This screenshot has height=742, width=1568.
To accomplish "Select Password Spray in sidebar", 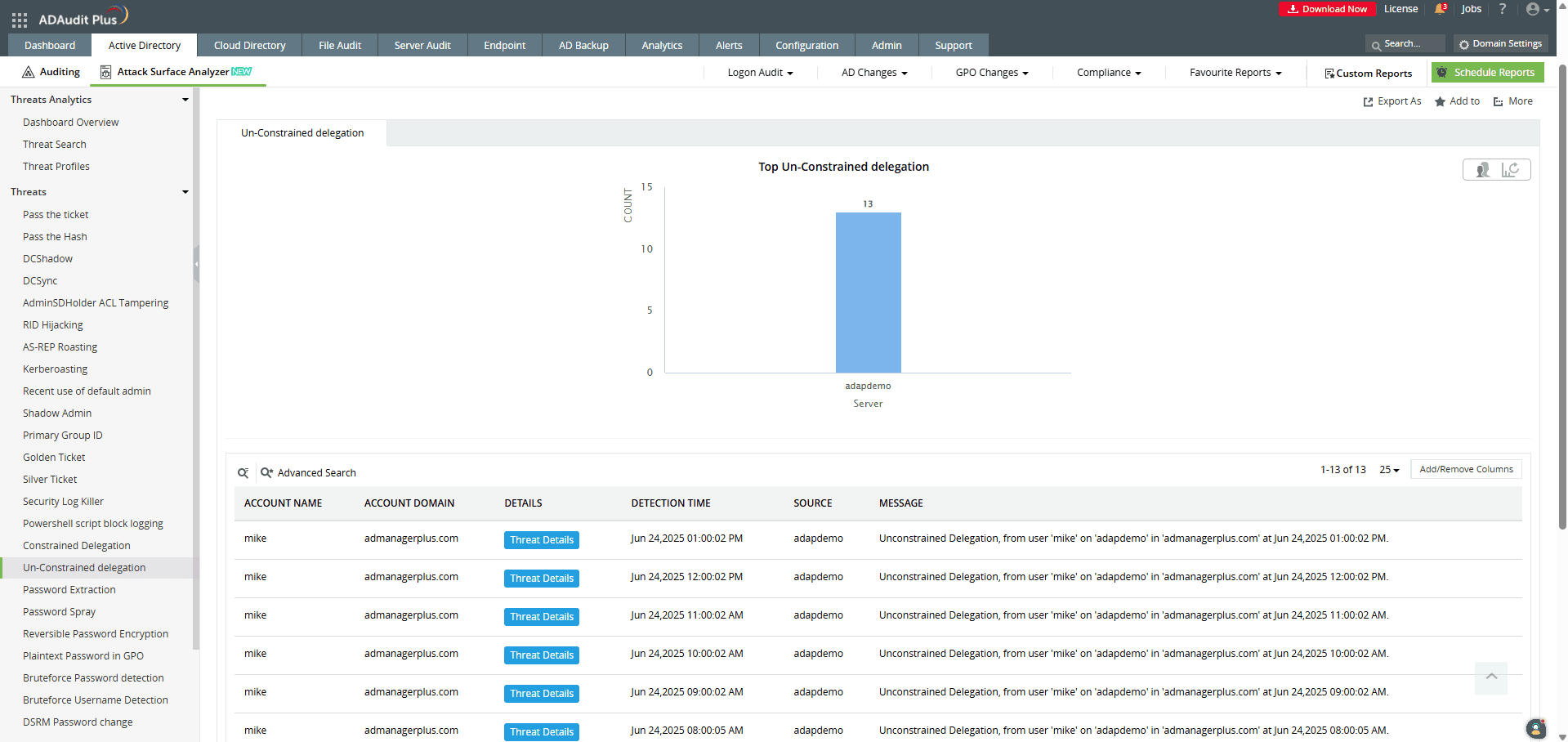I will (x=60, y=612).
